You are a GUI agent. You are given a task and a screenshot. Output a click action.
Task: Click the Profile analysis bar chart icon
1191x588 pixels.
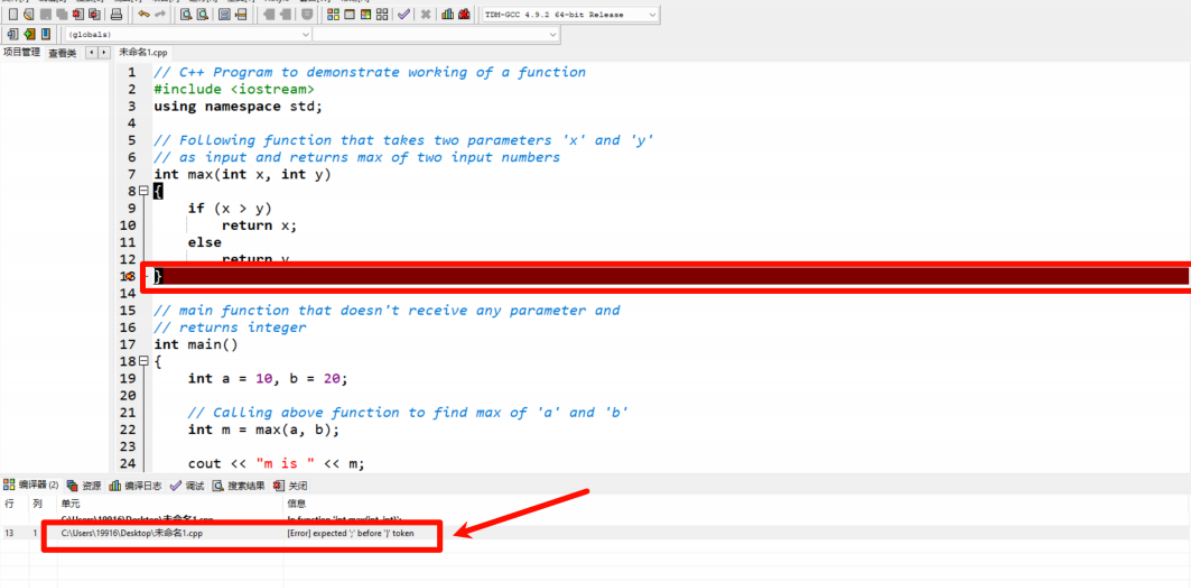coord(448,15)
